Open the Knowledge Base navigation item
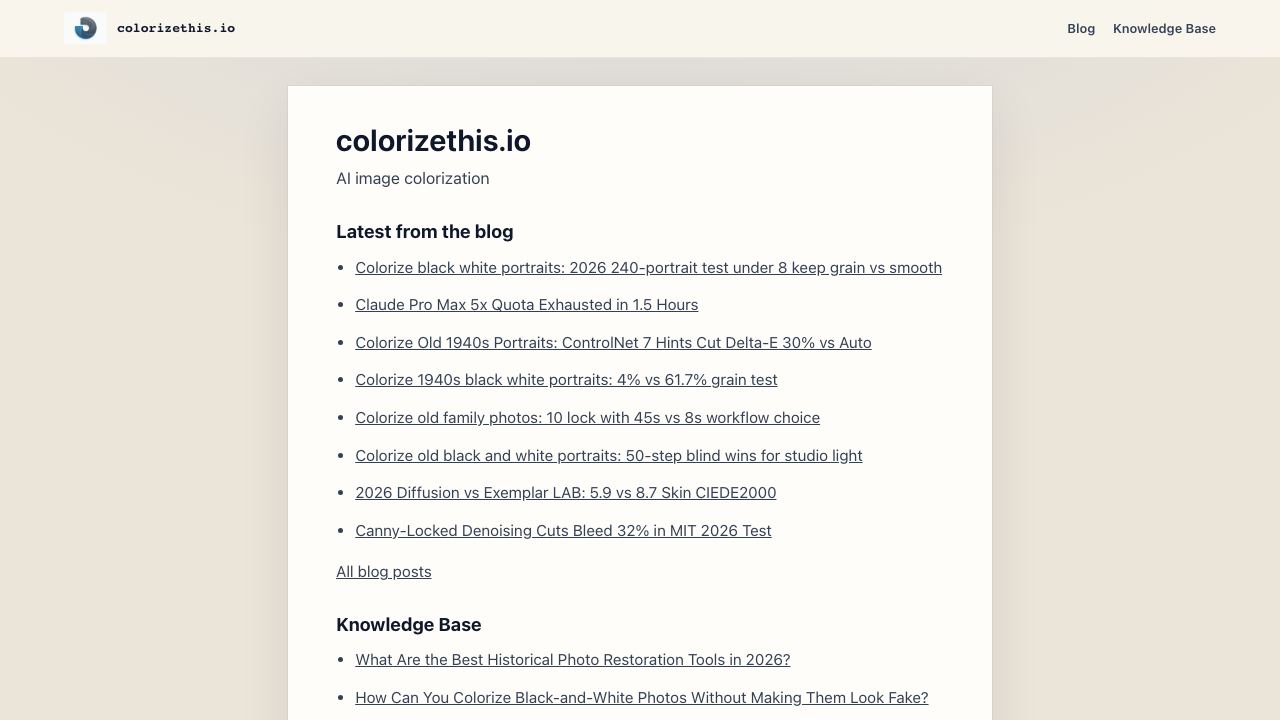 [1164, 28]
